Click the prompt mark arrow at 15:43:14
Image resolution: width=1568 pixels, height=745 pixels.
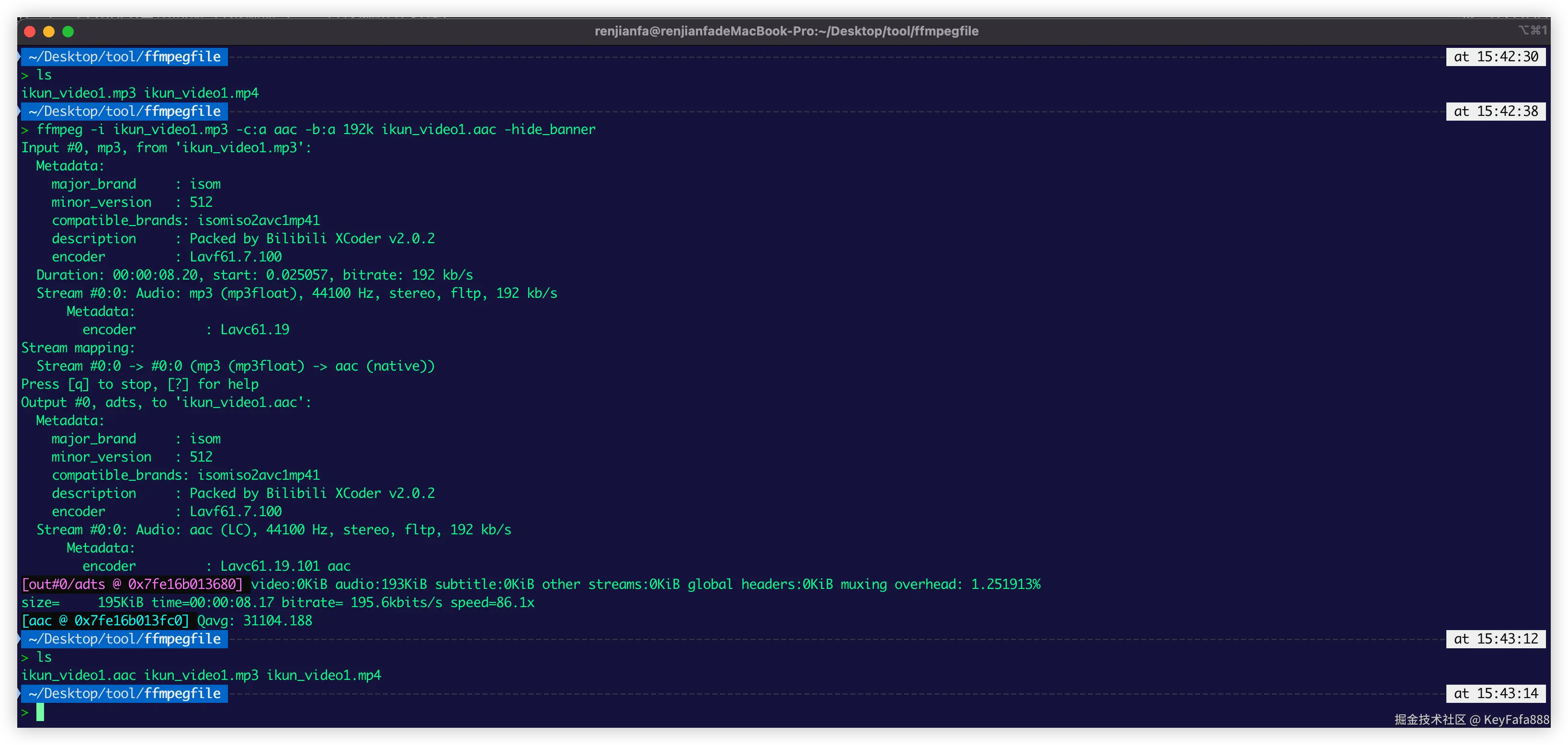19,693
